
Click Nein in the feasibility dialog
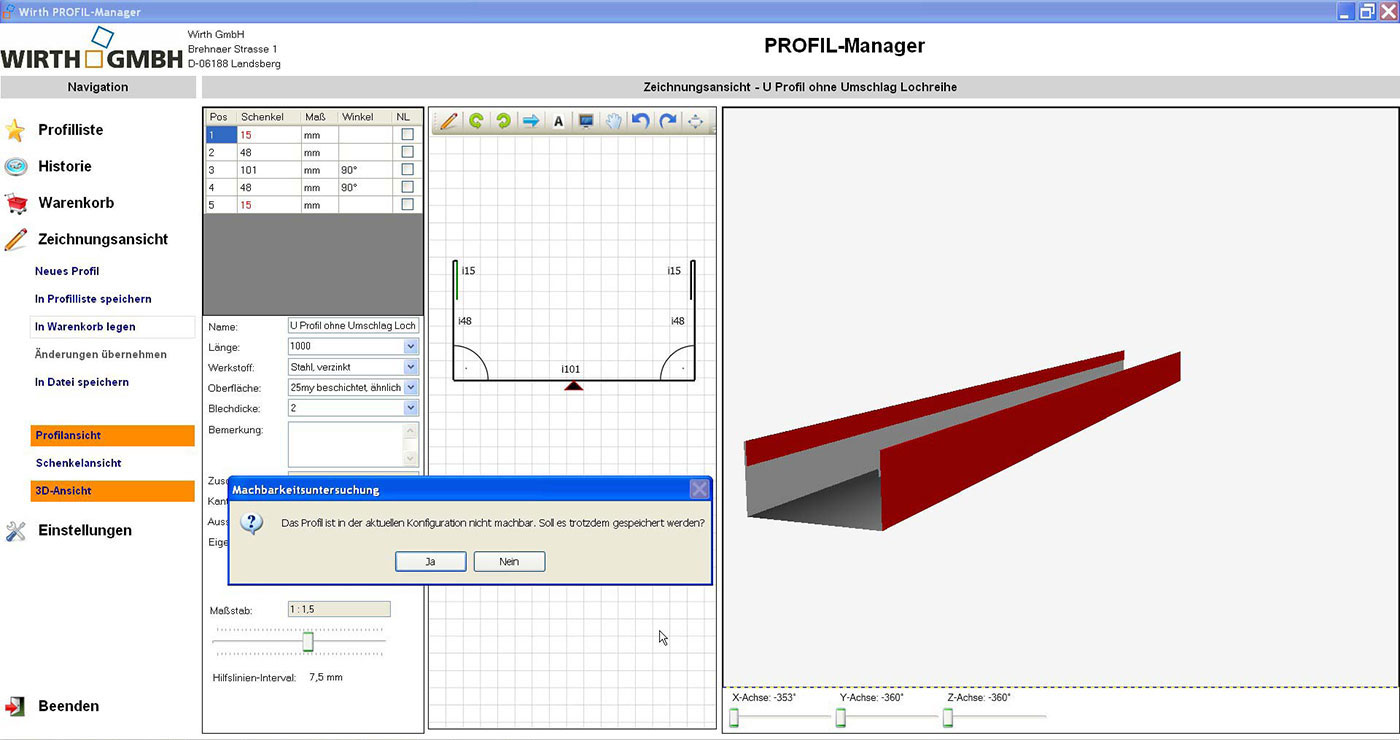[509, 562]
